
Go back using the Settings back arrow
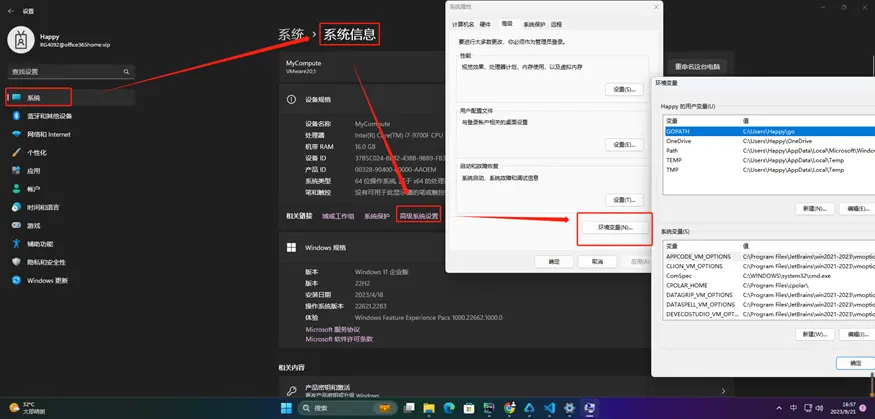[11, 11]
